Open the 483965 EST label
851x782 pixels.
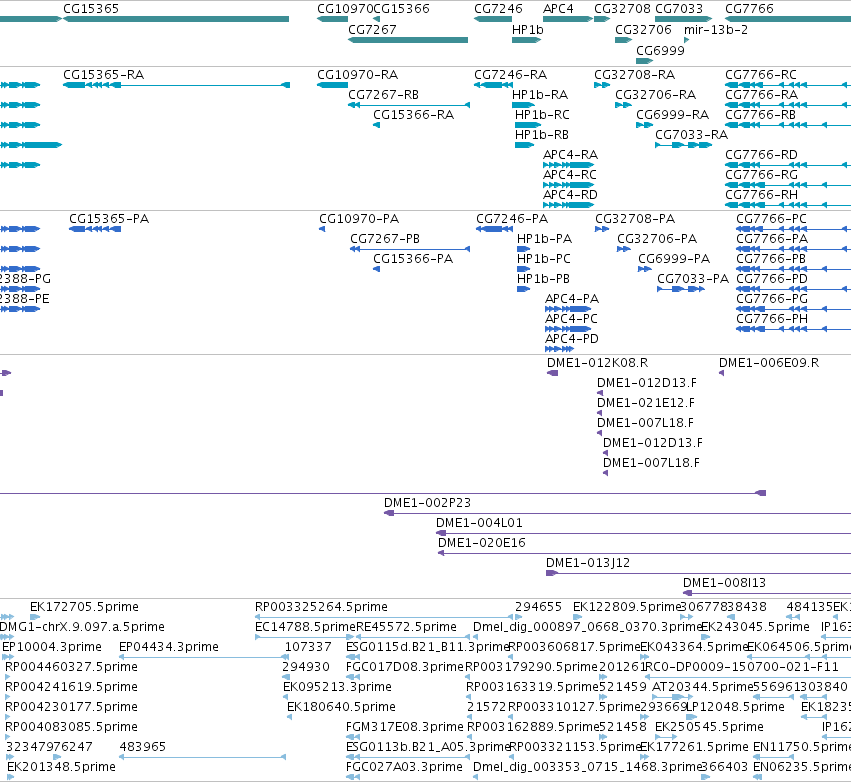pos(142,747)
